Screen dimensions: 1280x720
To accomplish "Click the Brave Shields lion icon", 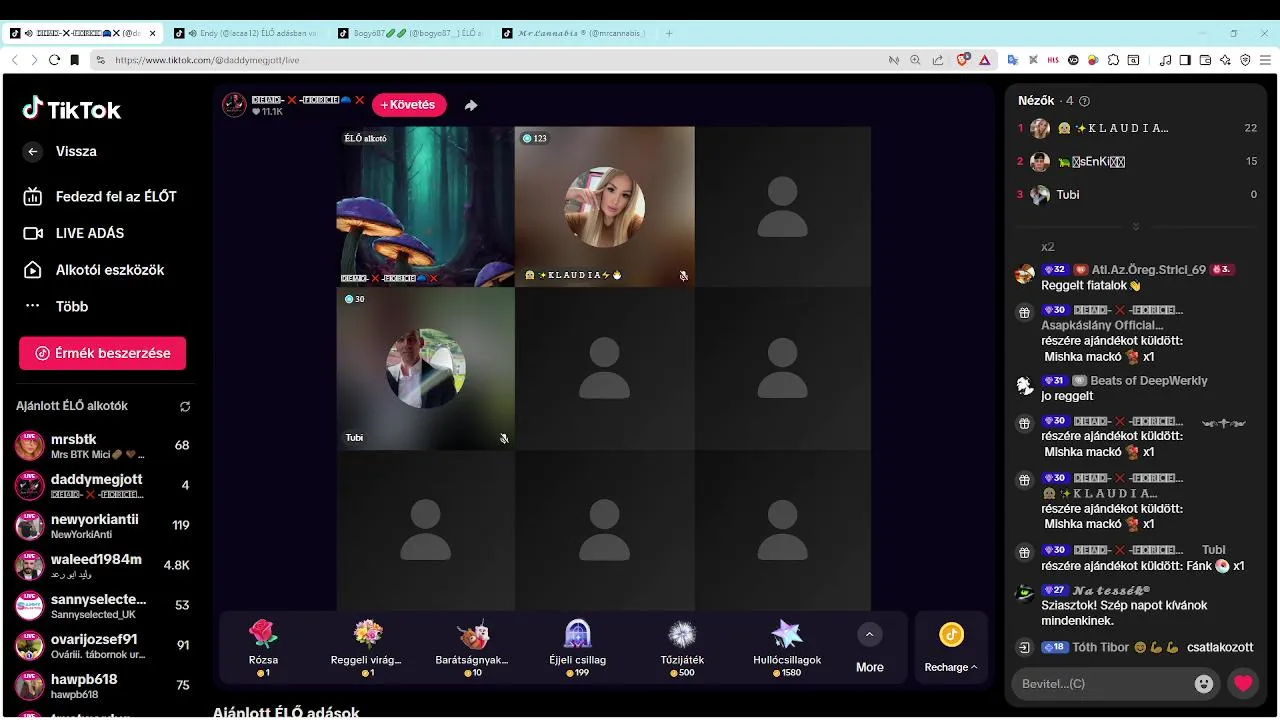I will click(x=963, y=60).
